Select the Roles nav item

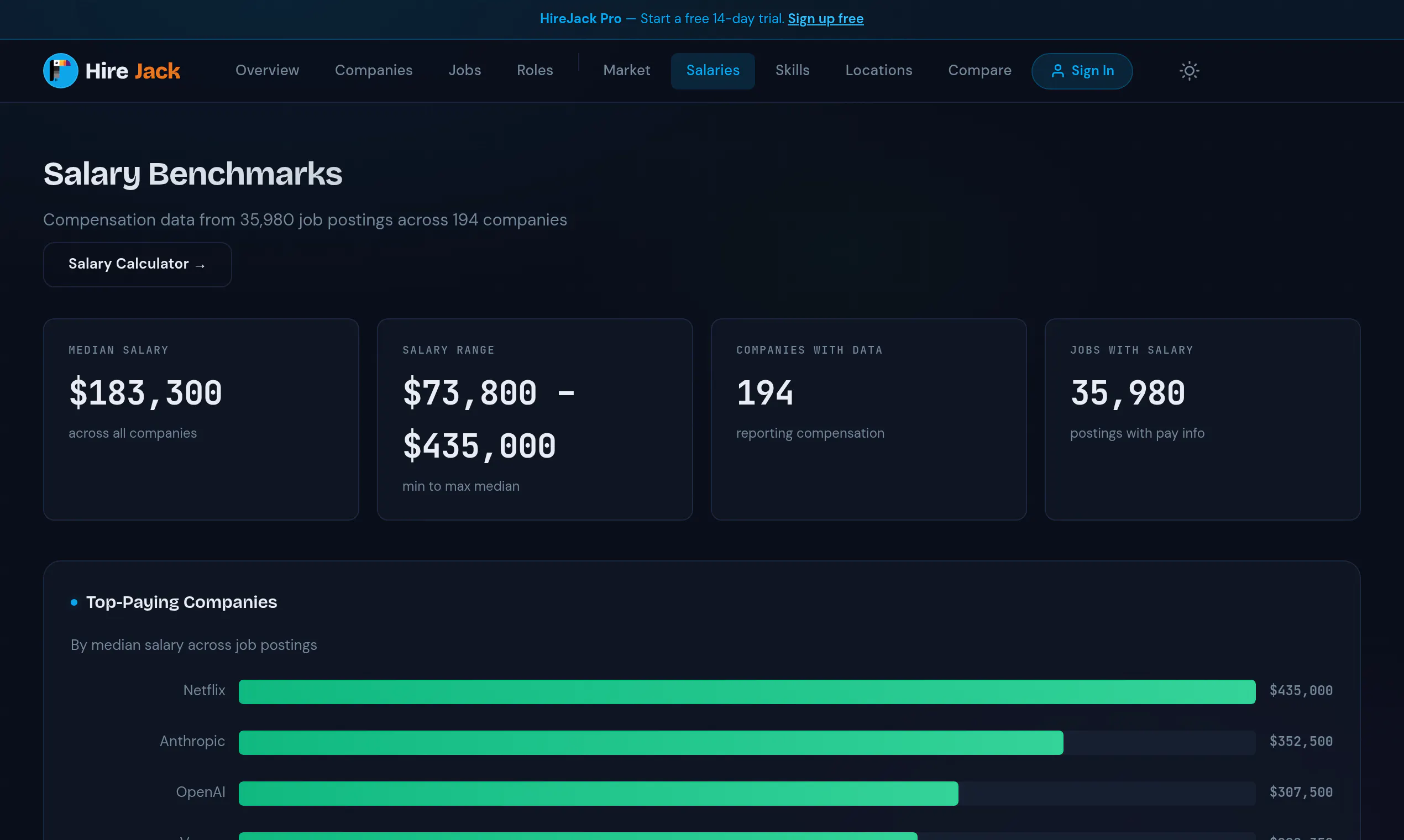pyautogui.click(x=535, y=70)
